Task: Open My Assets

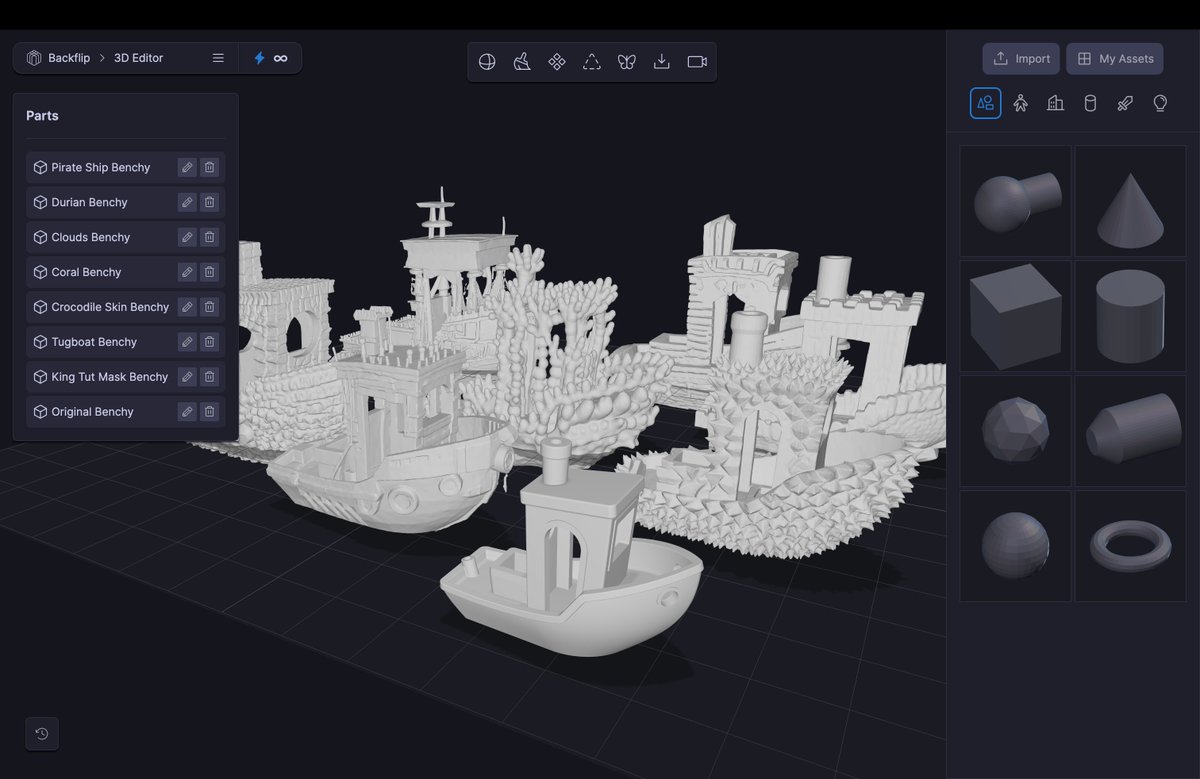Action: click(1115, 59)
